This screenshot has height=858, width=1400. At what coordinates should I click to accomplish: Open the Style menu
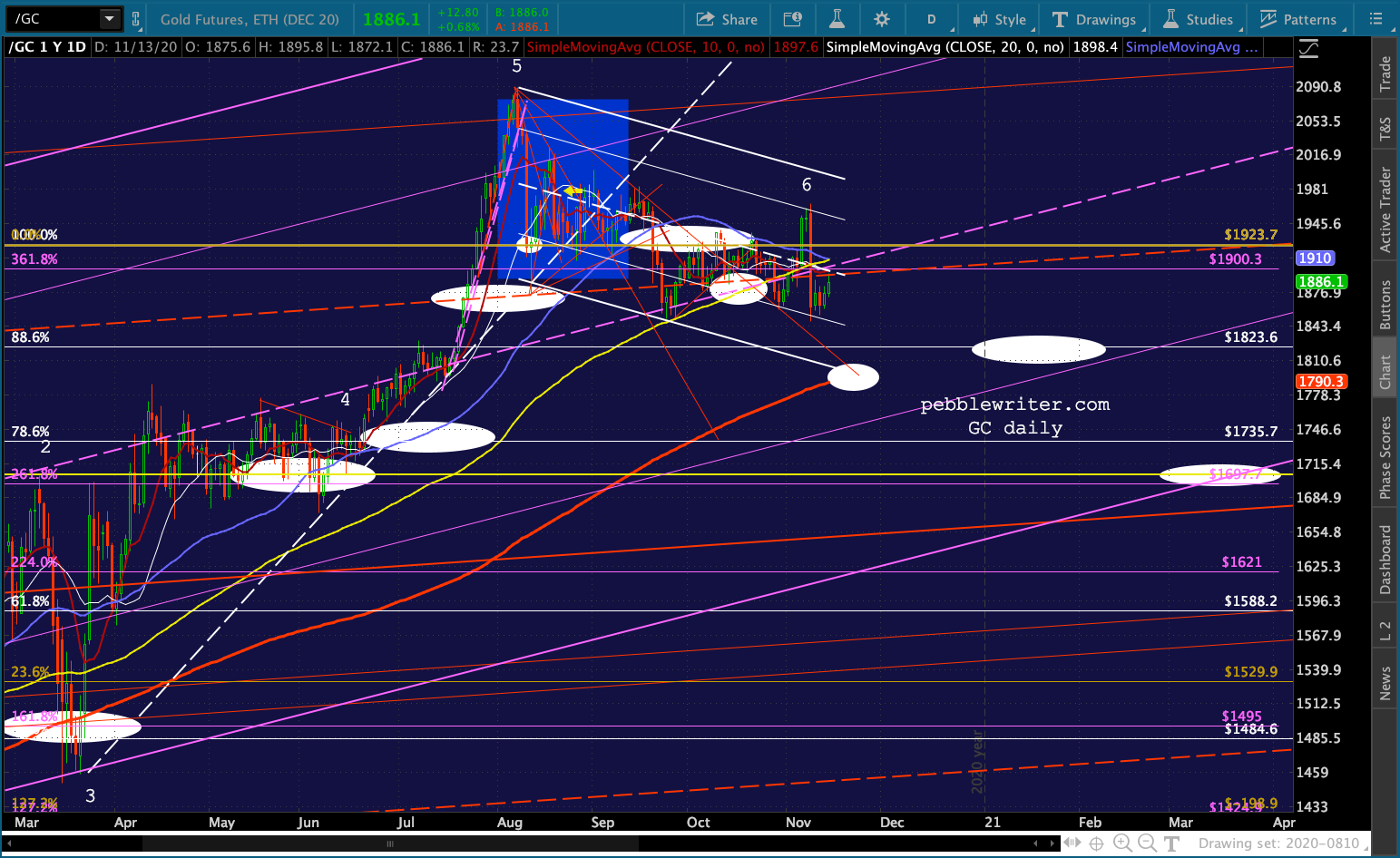click(x=999, y=19)
